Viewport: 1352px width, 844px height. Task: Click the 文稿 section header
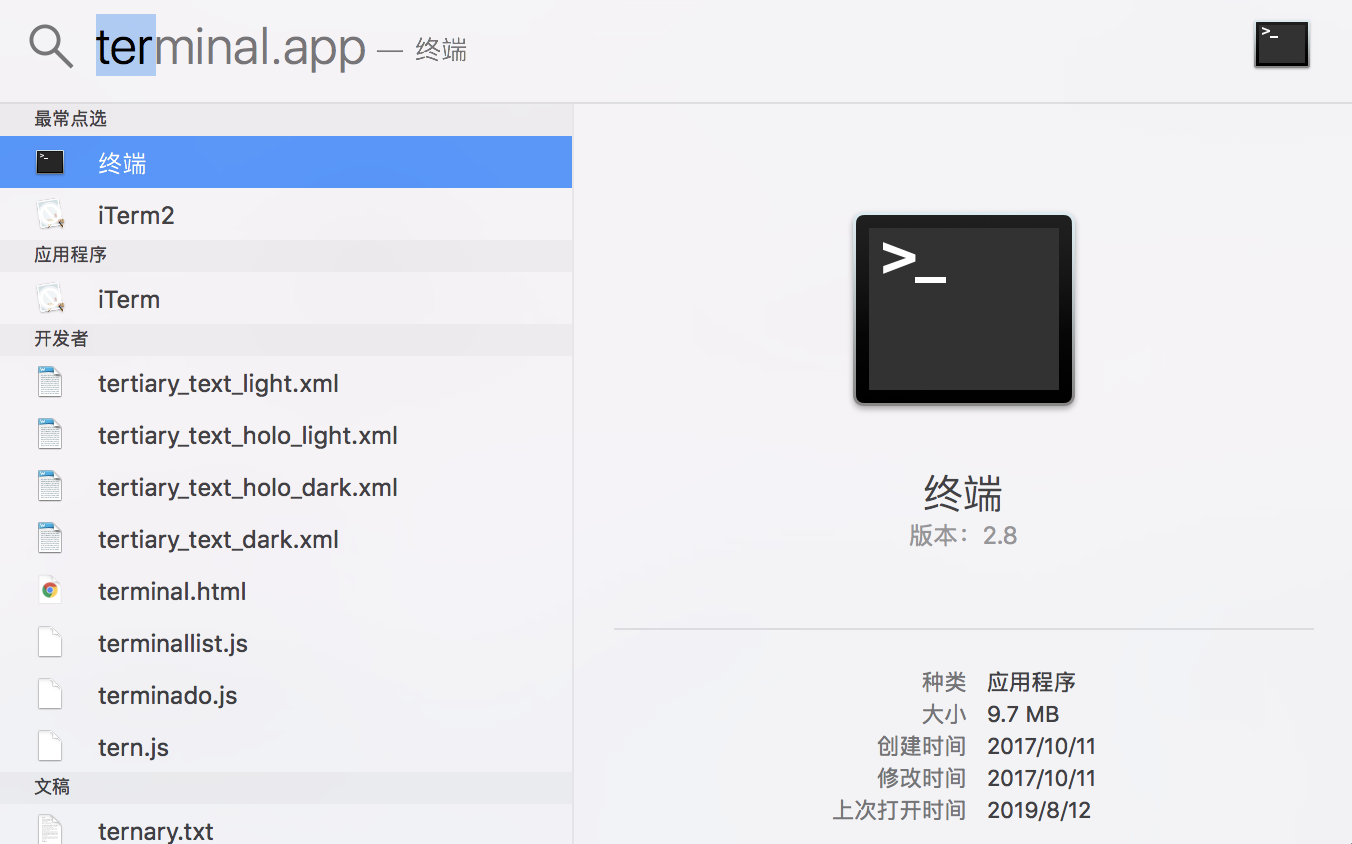[286, 787]
